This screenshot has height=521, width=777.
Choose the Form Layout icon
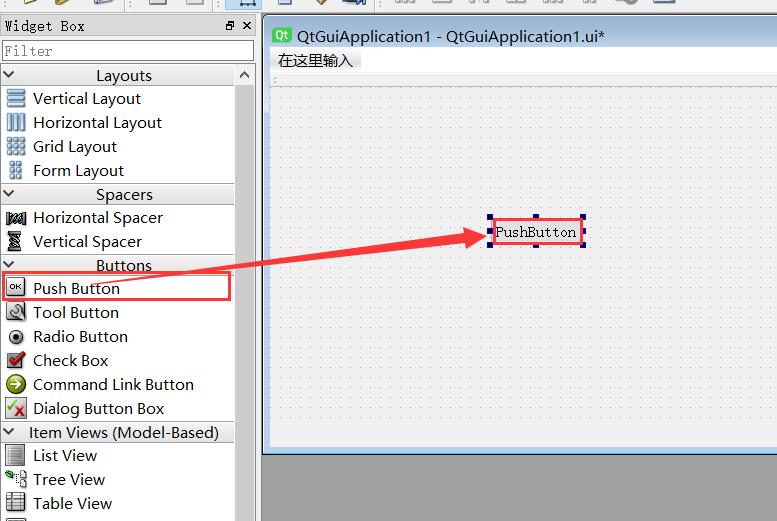point(16,170)
